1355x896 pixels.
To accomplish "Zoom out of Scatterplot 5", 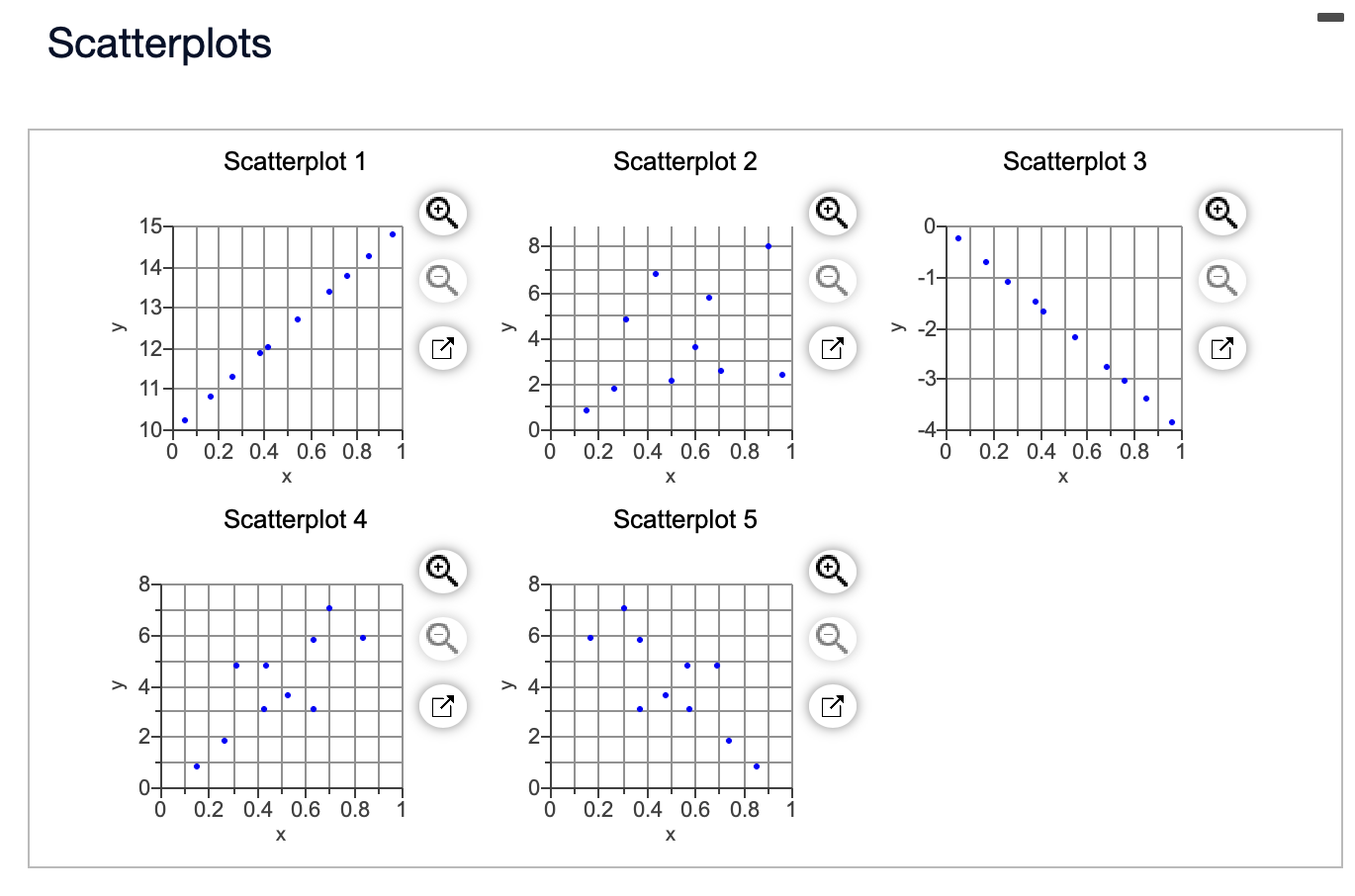I will 832,639.
